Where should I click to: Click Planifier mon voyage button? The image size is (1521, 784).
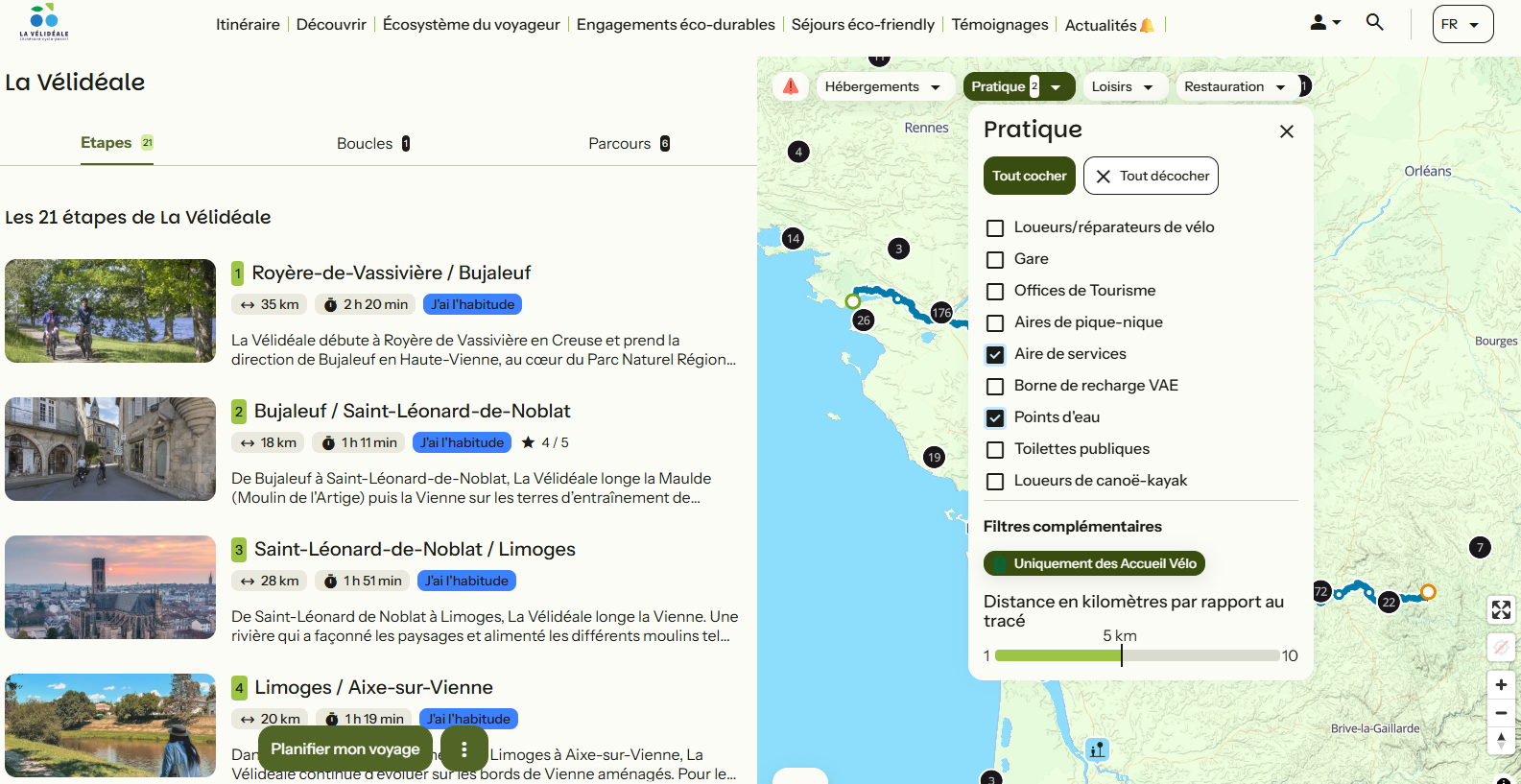click(x=345, y=748)
